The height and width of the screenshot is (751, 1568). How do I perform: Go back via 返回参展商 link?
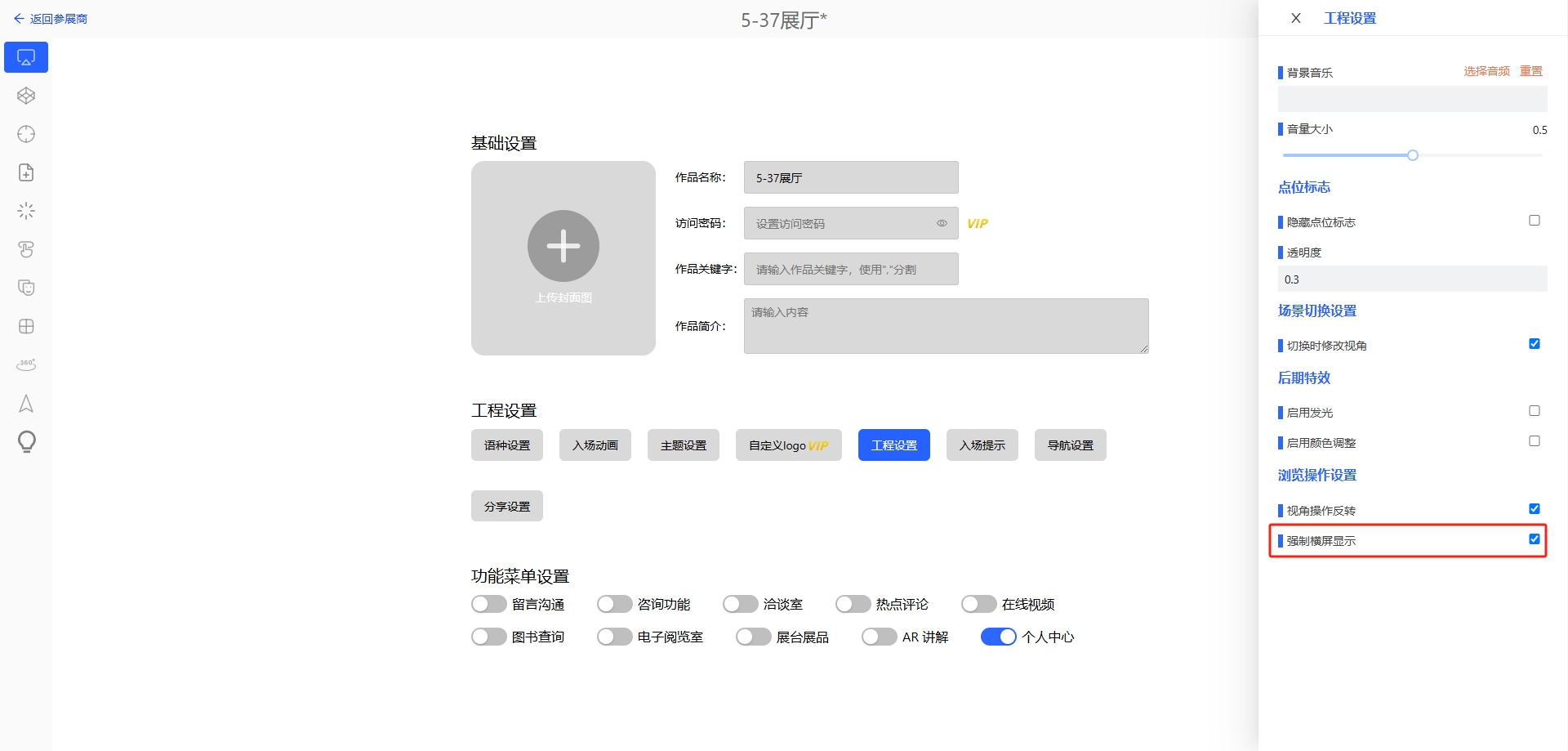pyautogui.click(x=51, y=19)
